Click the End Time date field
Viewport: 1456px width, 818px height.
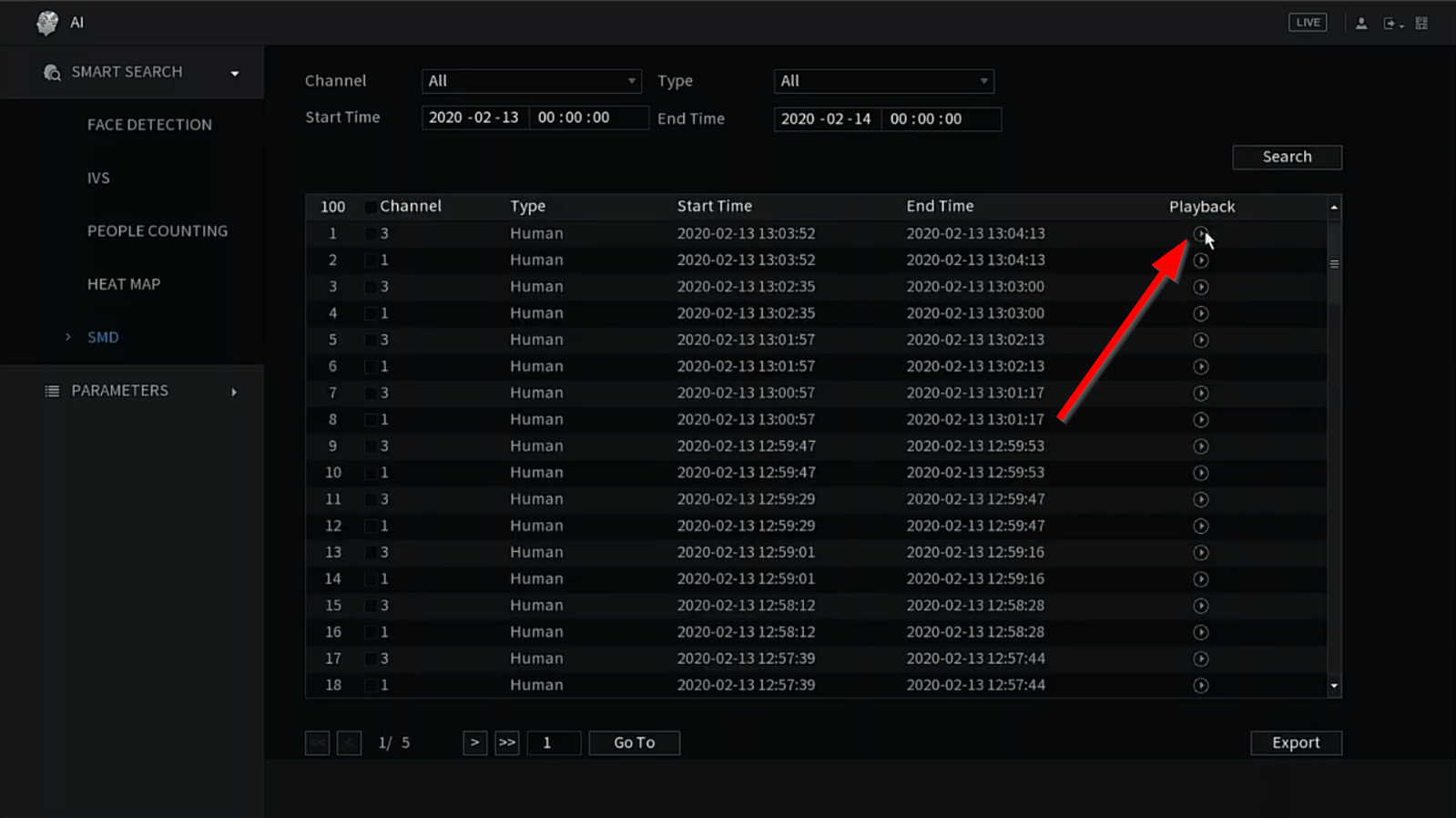(827, 119)
